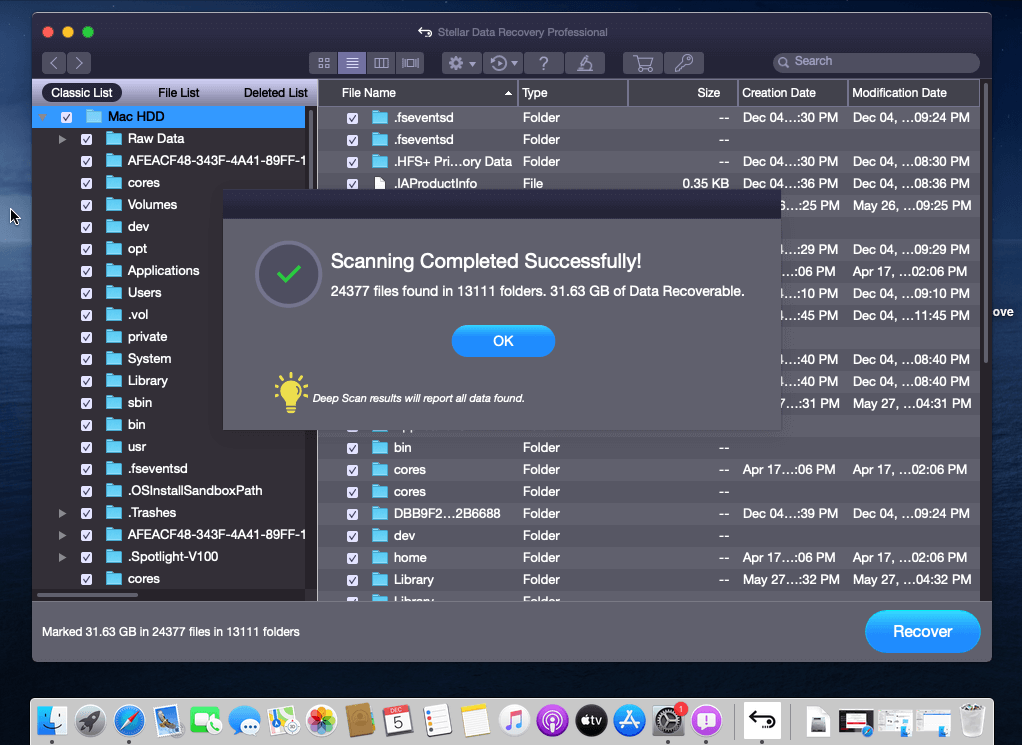Viewport: 1022px width, 745px height.
Task: Open the gear settings menu
Action: pyautogui.click(x=461, y=63)
